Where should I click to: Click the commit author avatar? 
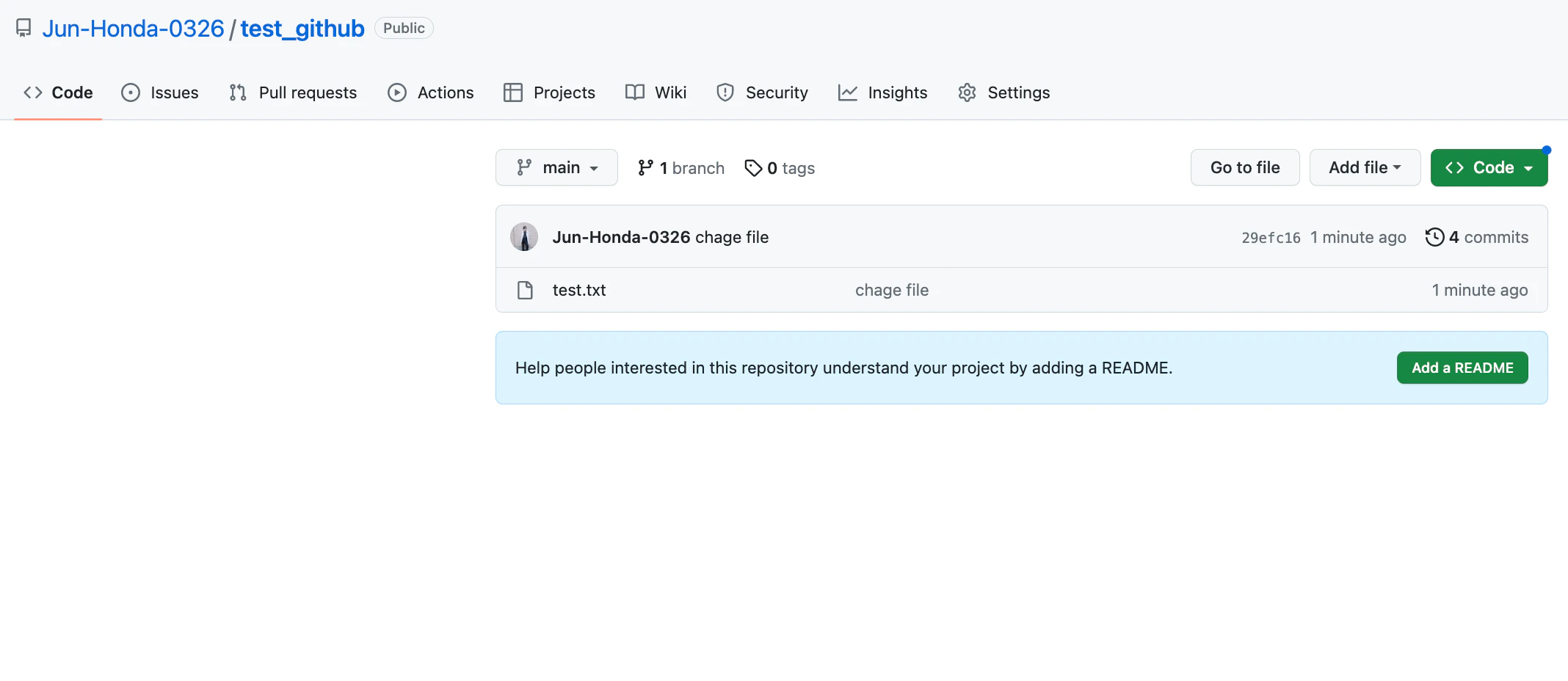[x=524, y=237]
